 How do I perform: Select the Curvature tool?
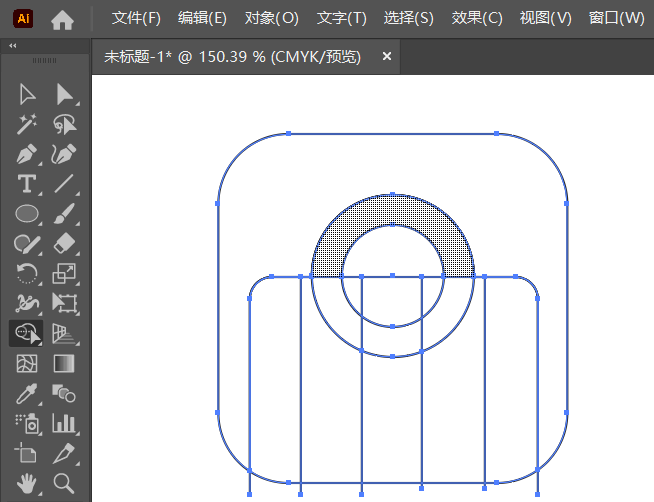click(x=64, y=154)
